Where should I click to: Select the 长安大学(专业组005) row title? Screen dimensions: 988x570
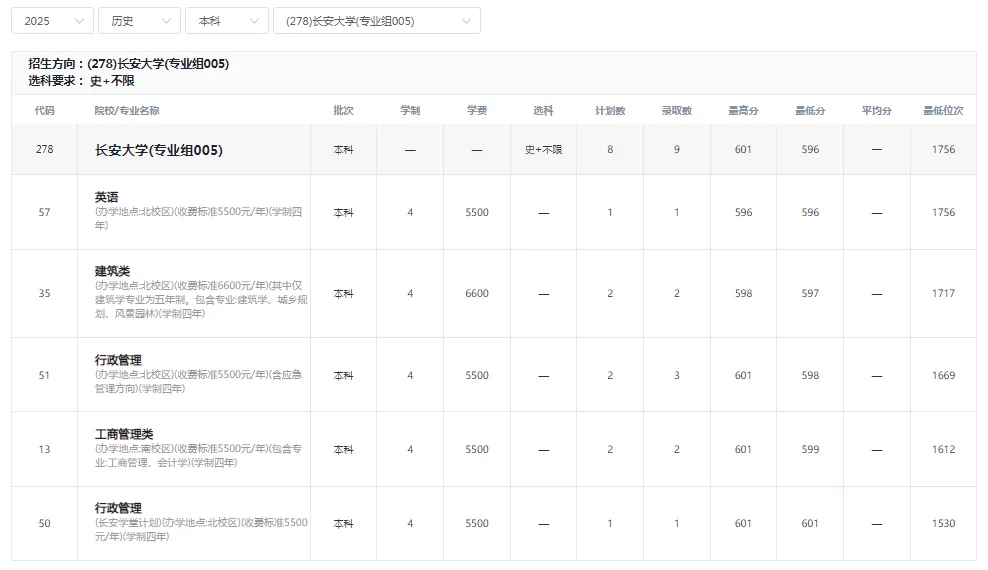point(159,150)
